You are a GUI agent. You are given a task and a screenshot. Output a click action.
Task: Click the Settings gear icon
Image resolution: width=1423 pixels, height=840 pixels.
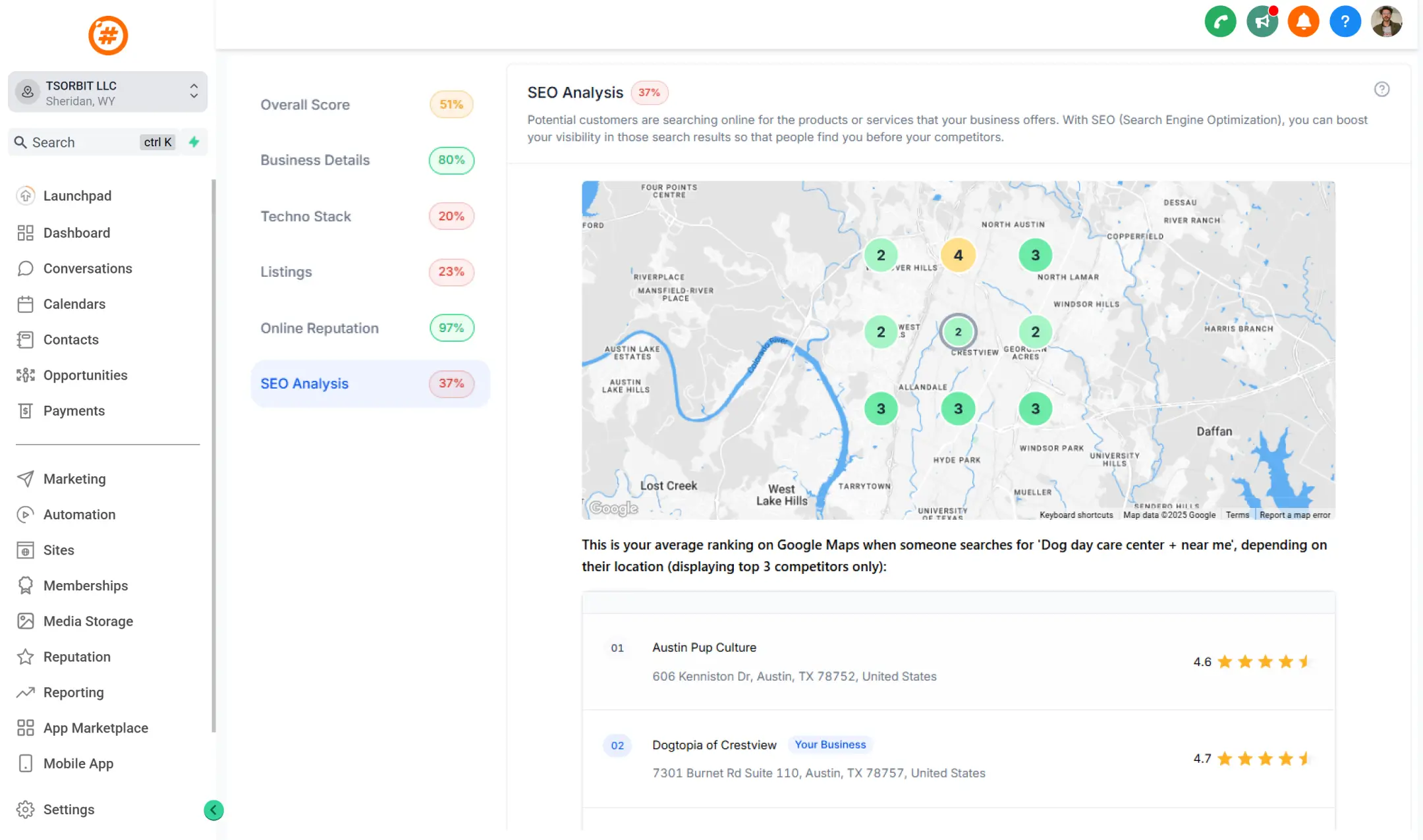tap(25, 810)
